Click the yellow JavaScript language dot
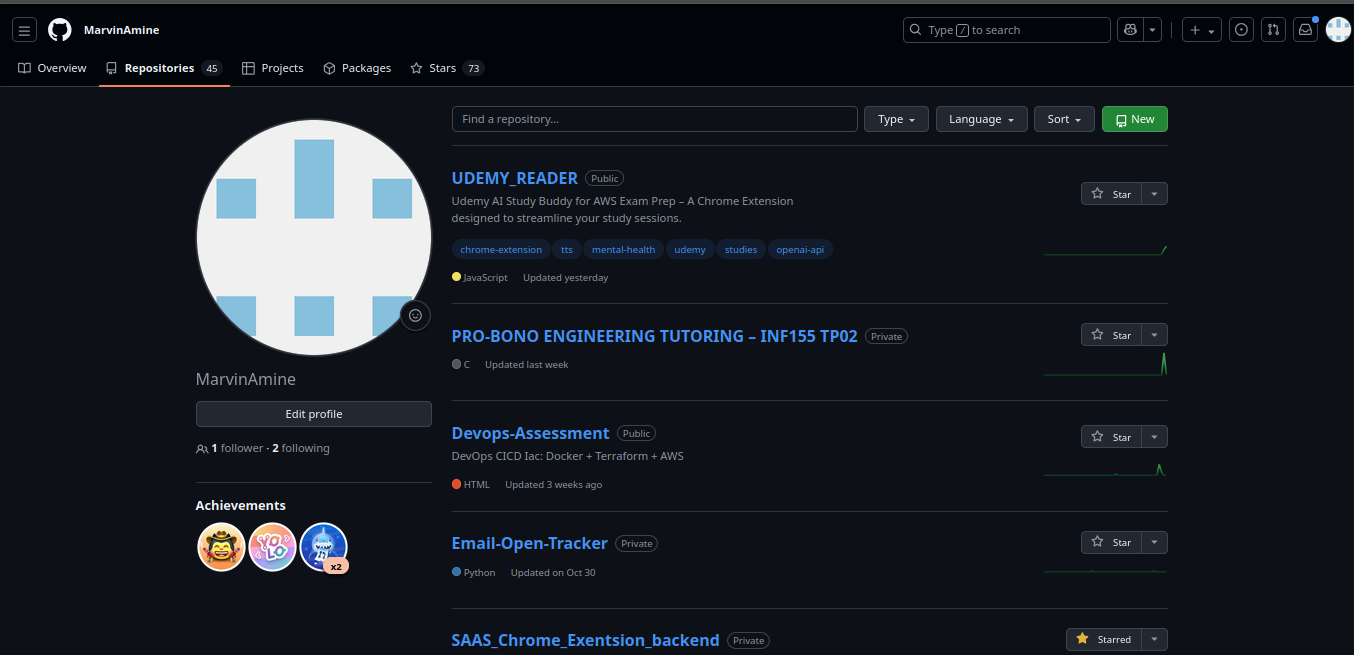This screenshot has height=655, width=1354. pyautogui.click(x=455, y=277)
